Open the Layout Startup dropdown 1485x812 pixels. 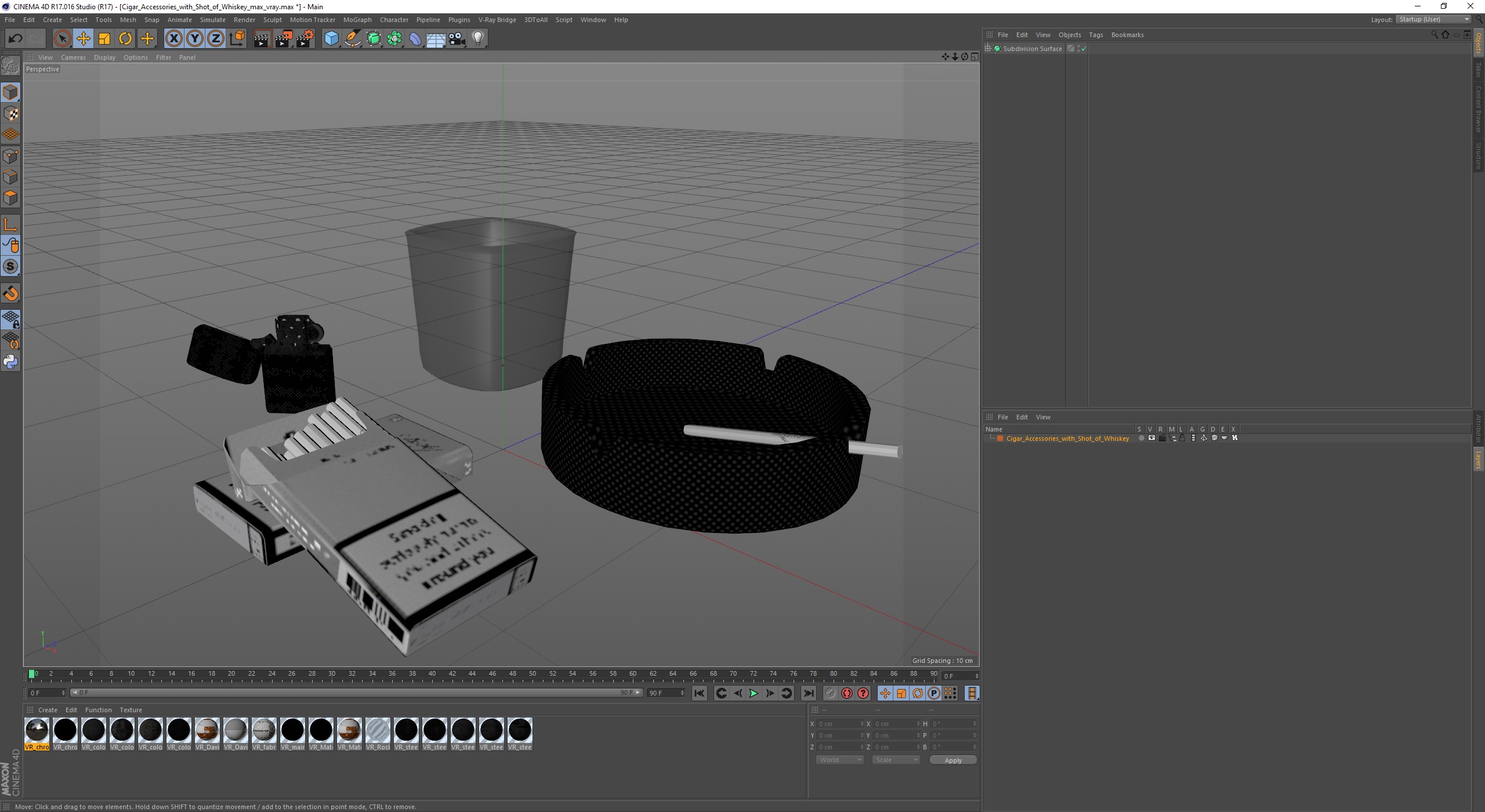tap(1433, 19)
